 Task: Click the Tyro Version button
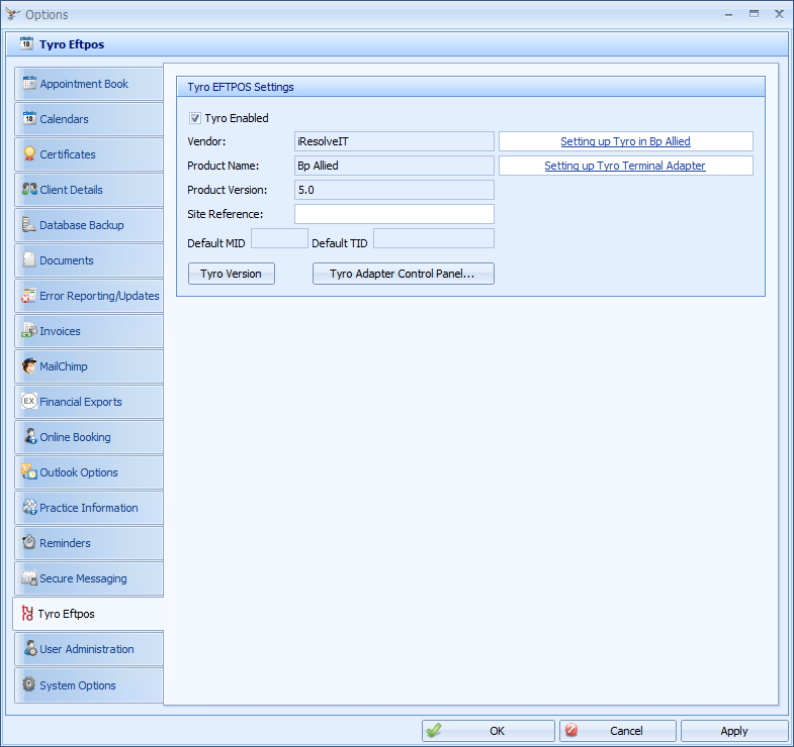point(231,273)
